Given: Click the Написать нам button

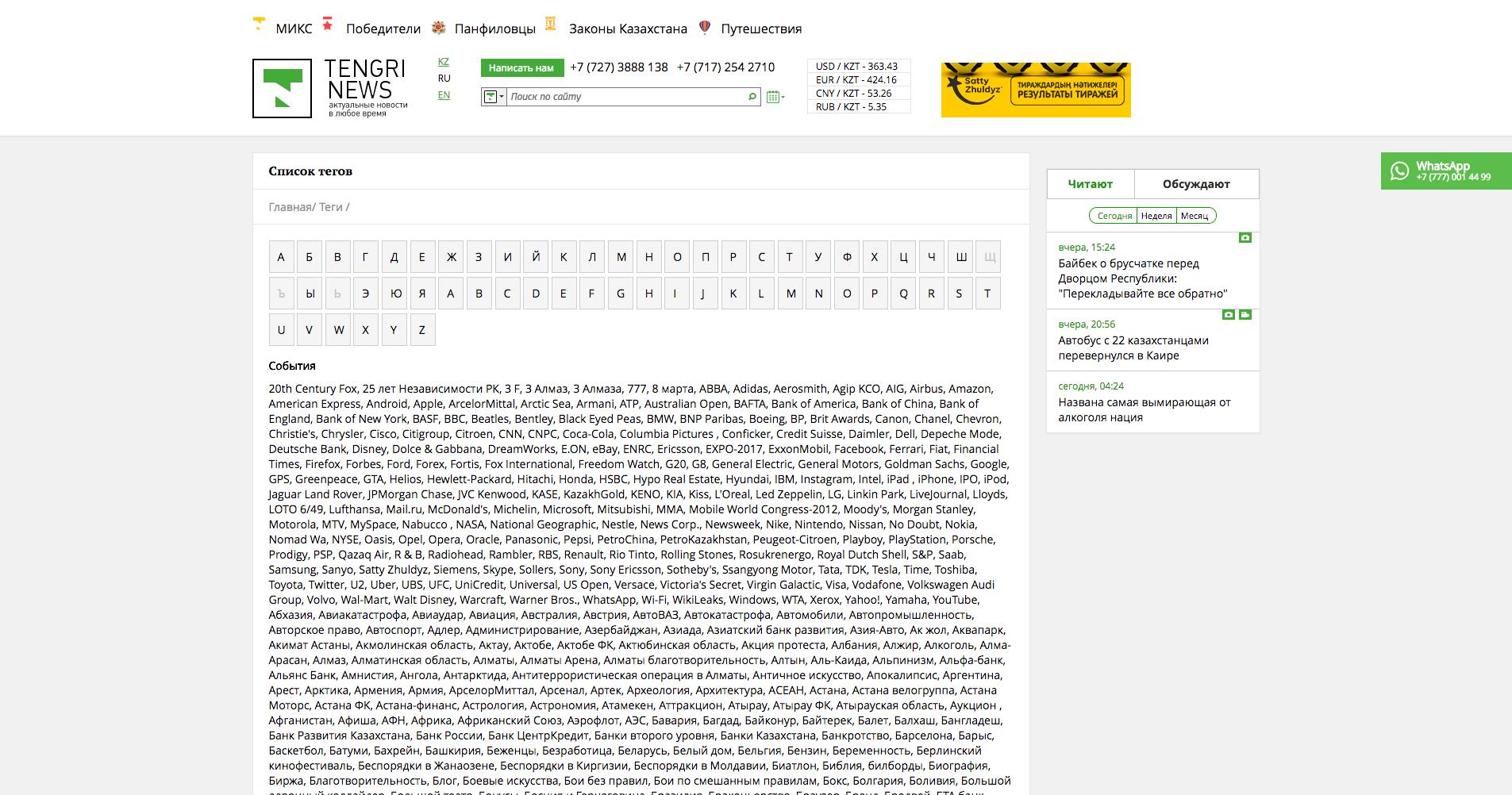Looking at the screenshot, I should tap(521, 67).
